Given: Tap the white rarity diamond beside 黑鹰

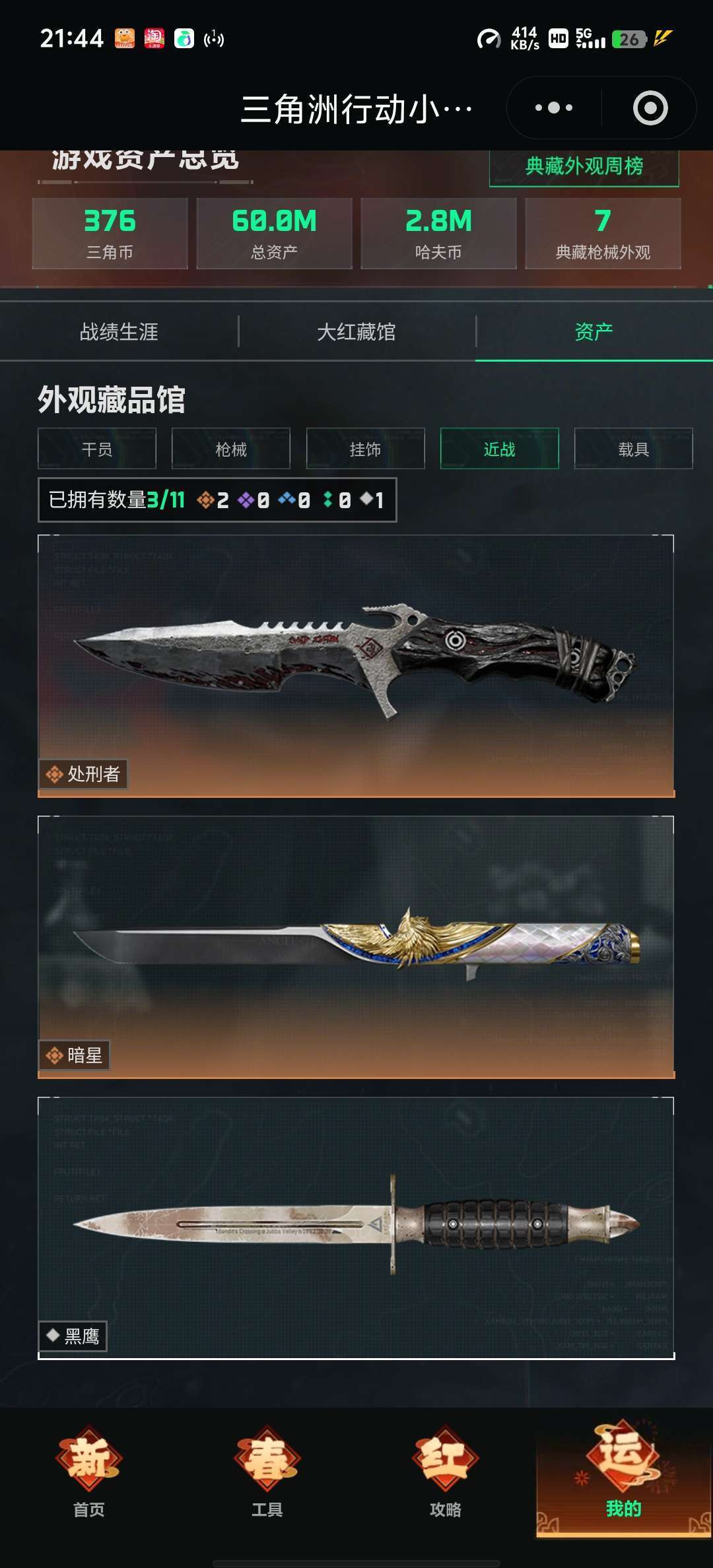Looking at the screenshot, I should point(53,1336).
